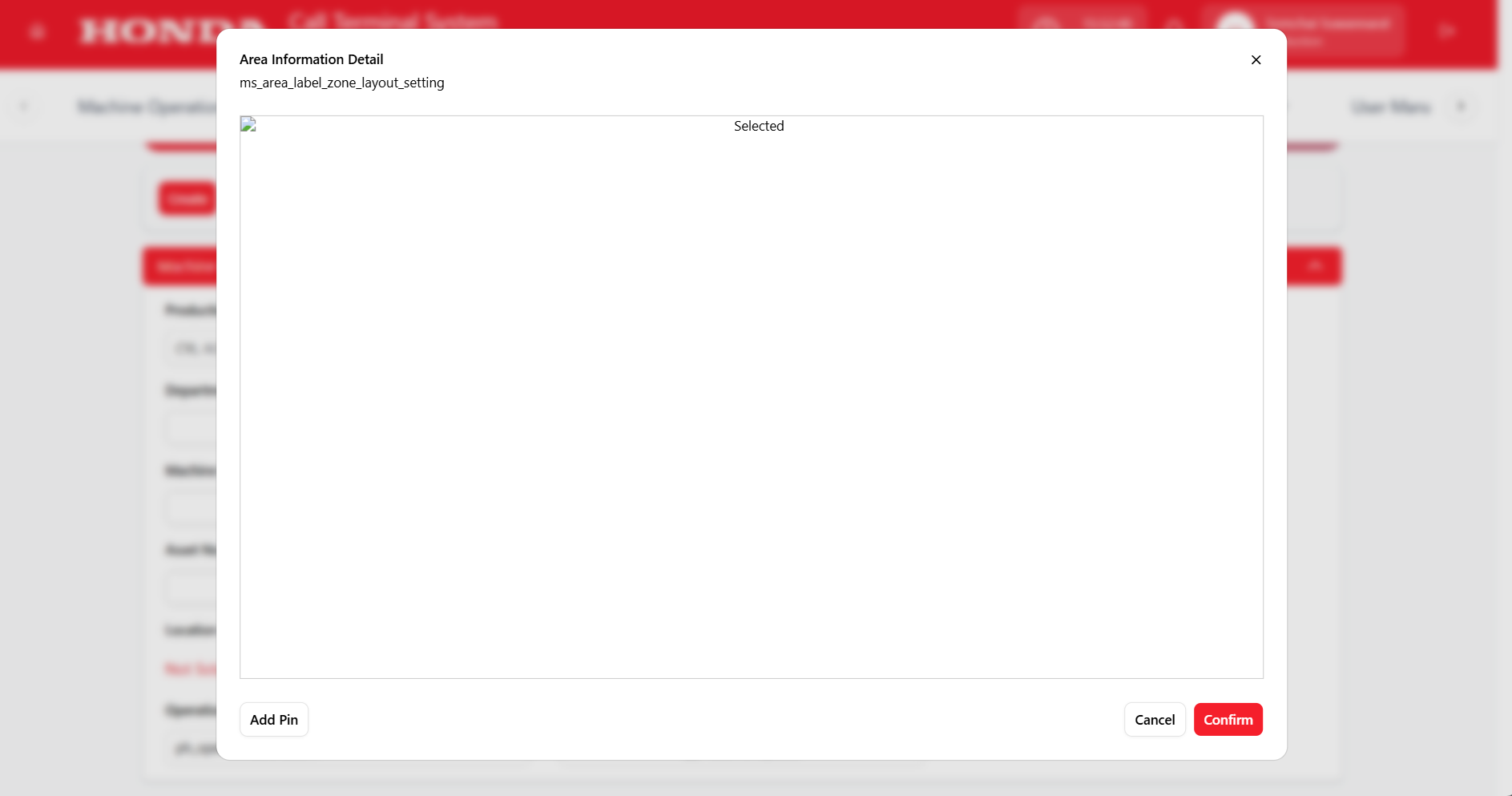1512x796 pixels.
Task: Click the bell icon beside user profile
Action: click(1174, 26)
